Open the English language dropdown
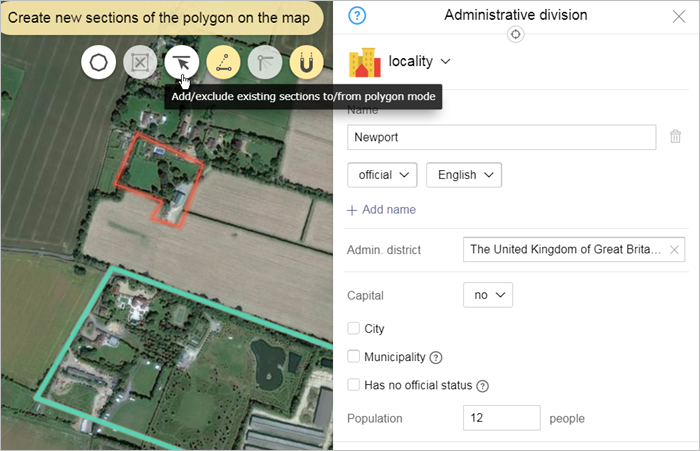Image resolution: width=700 pixels, height=451 pixels. click(x=463, y=175)
